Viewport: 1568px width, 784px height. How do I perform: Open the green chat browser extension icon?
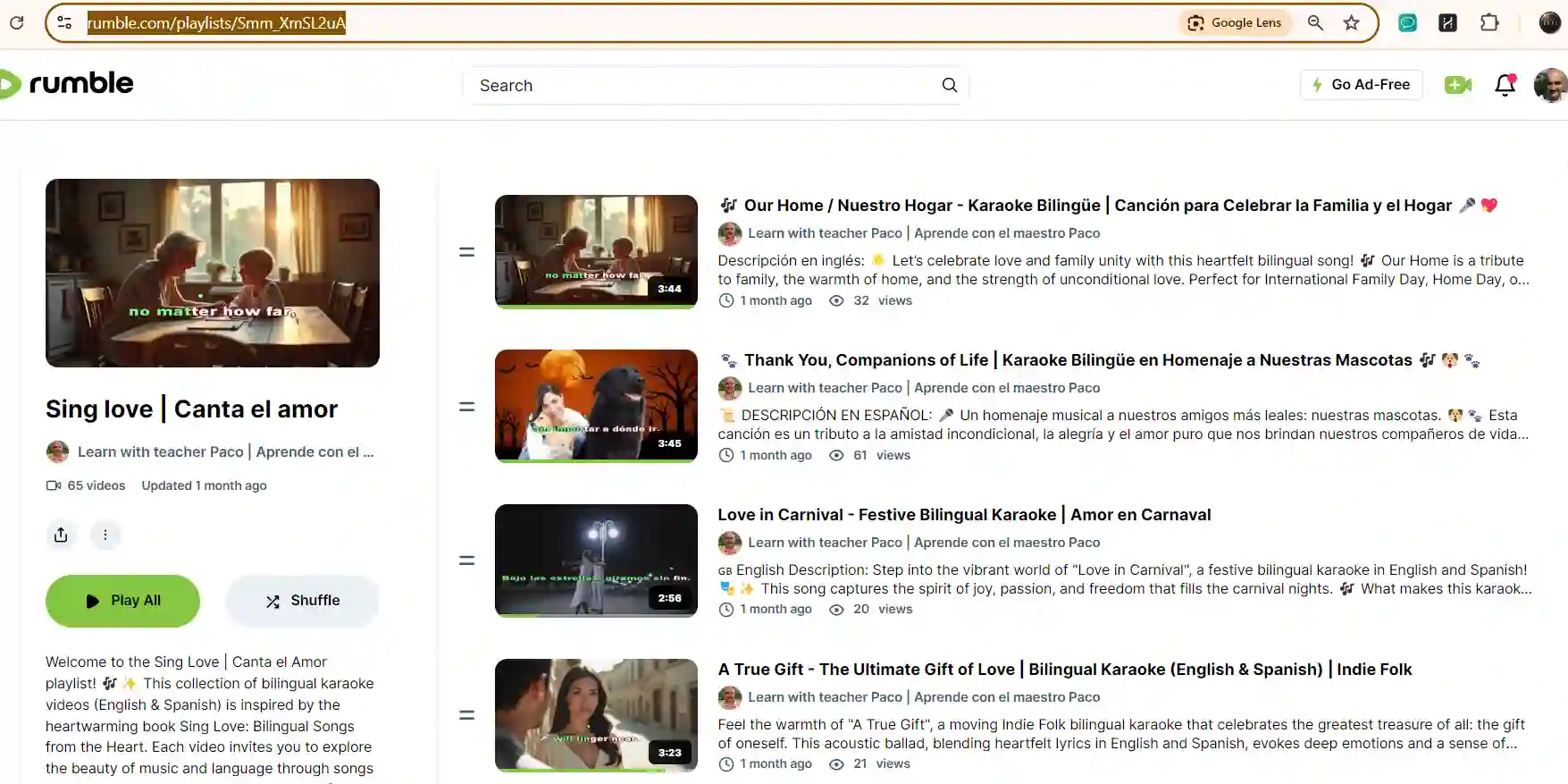click(1407, 22)
